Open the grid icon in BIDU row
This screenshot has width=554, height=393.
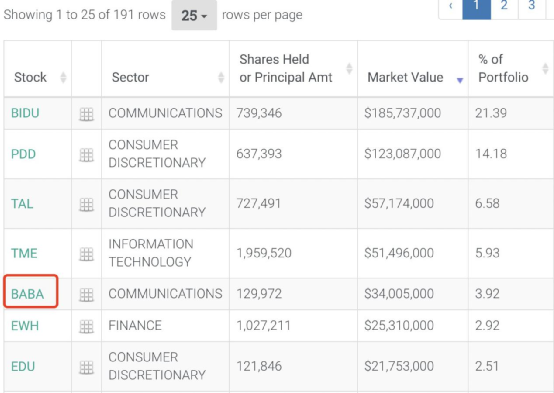(x=87, y=114)
